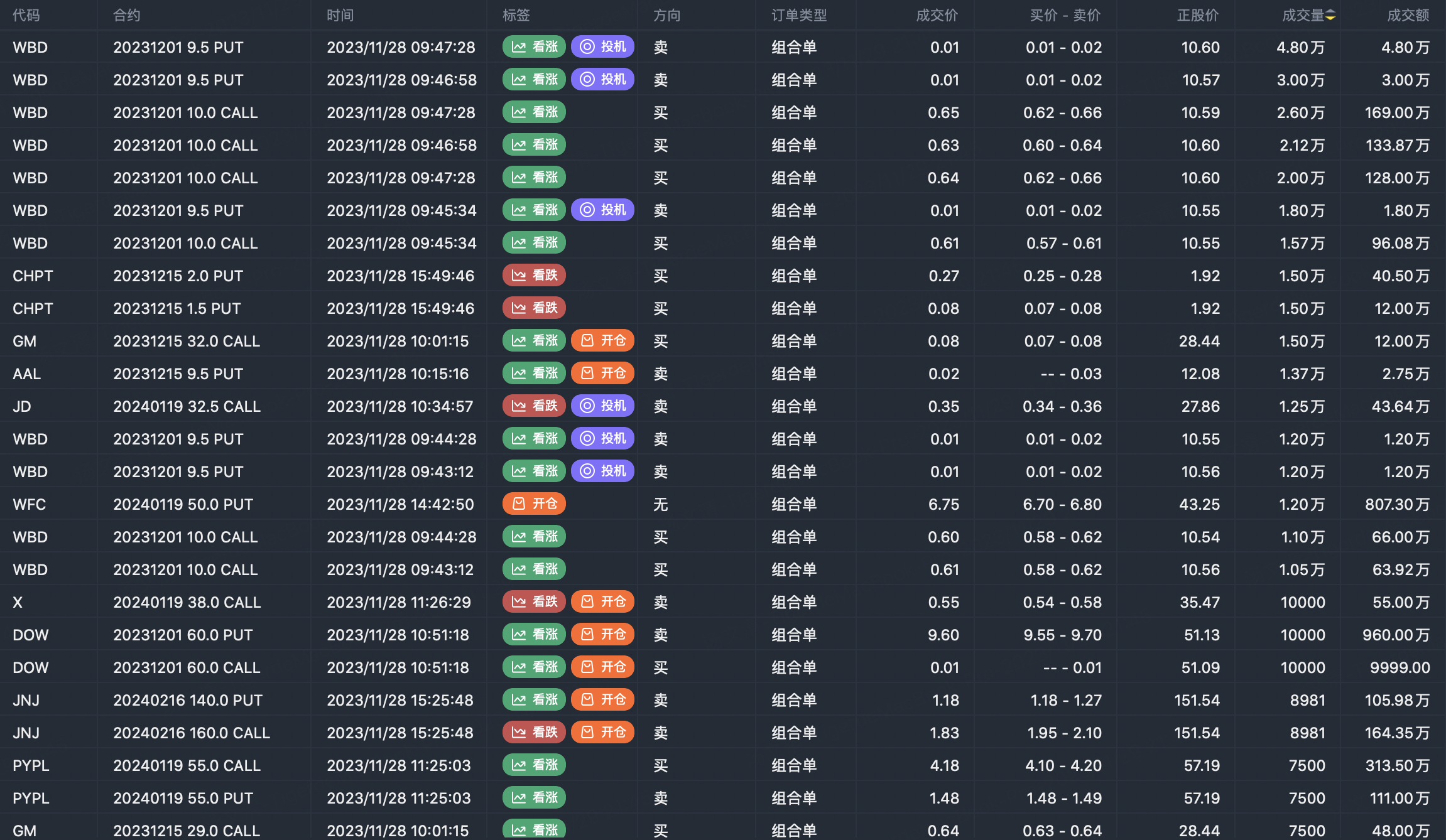Click the 标签 column header
Screen dimensions: 1446x840
(x=516, y=15)
